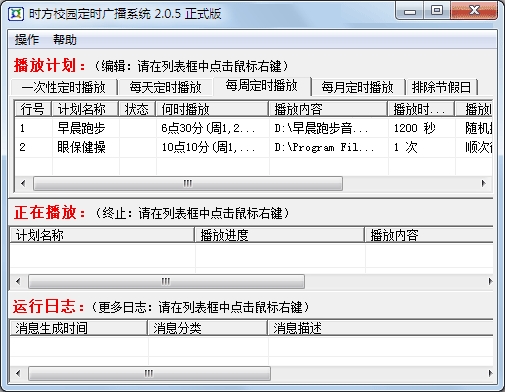The image size is (505, 392).
Task: Click the 计划名称 header in 播放计划 list
Action: 85,109
